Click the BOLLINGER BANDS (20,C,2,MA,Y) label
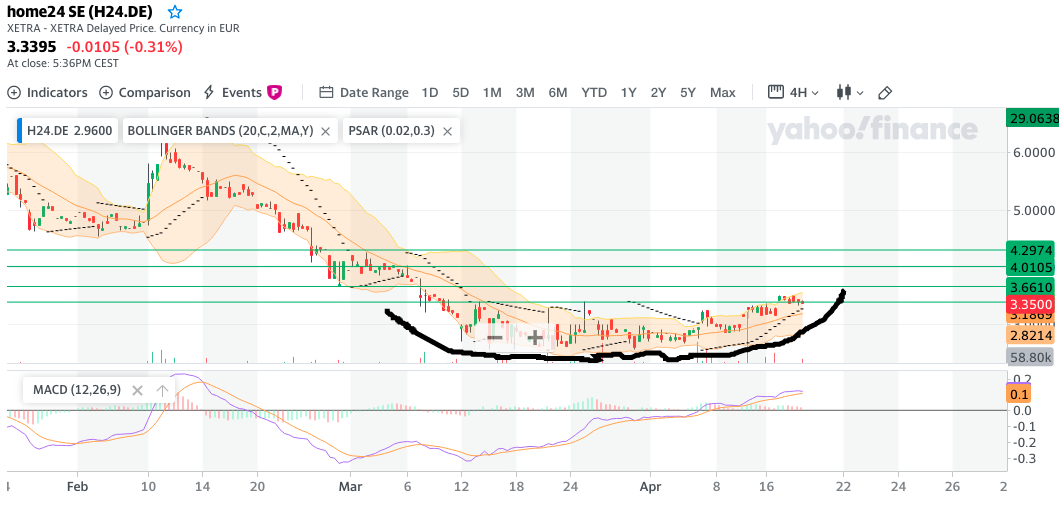This screenshot has width=1059, height=517. coord(220,131)
